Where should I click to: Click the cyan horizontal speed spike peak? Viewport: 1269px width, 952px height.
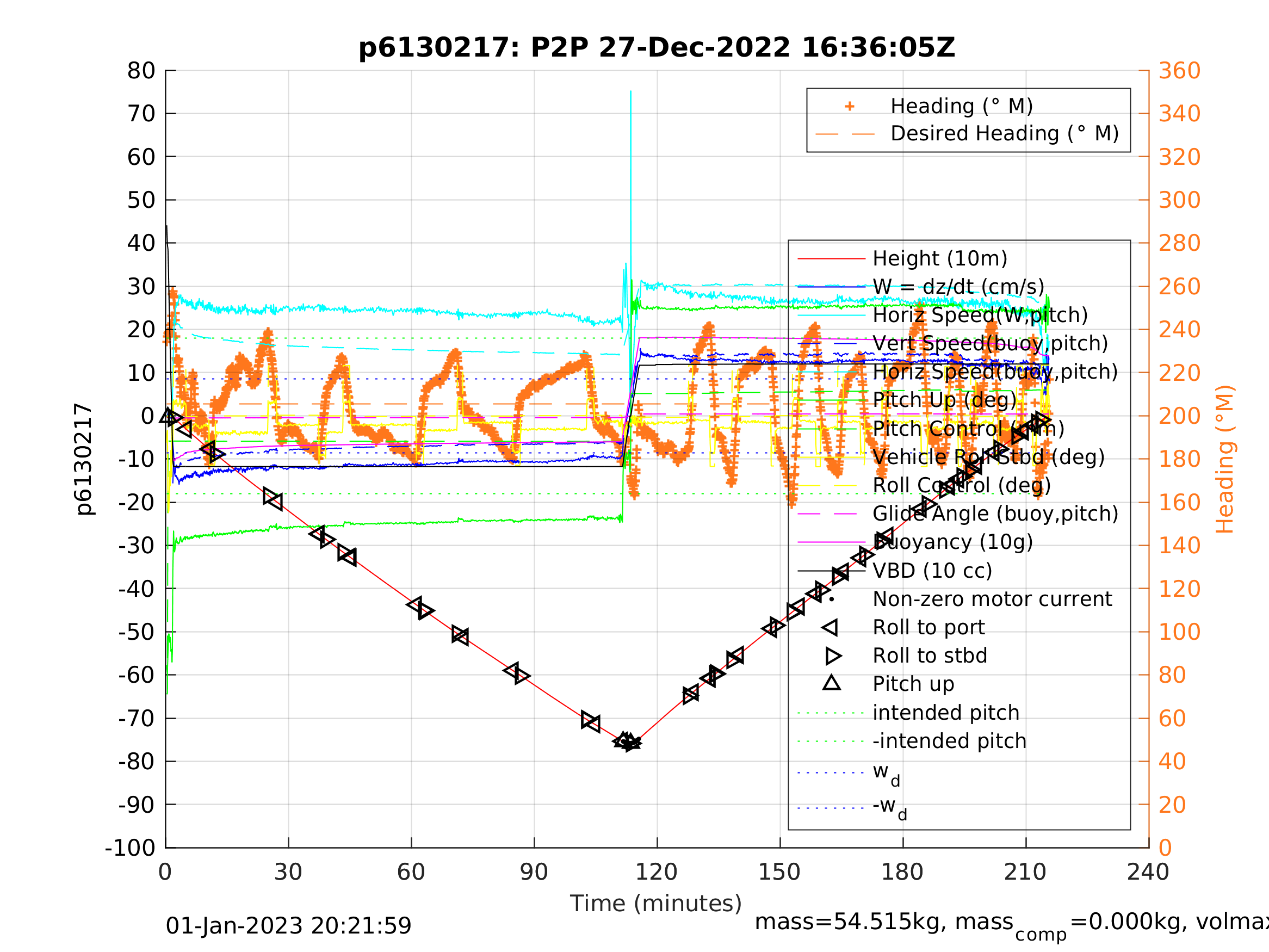pyautogui.click(x=630, y=92)
